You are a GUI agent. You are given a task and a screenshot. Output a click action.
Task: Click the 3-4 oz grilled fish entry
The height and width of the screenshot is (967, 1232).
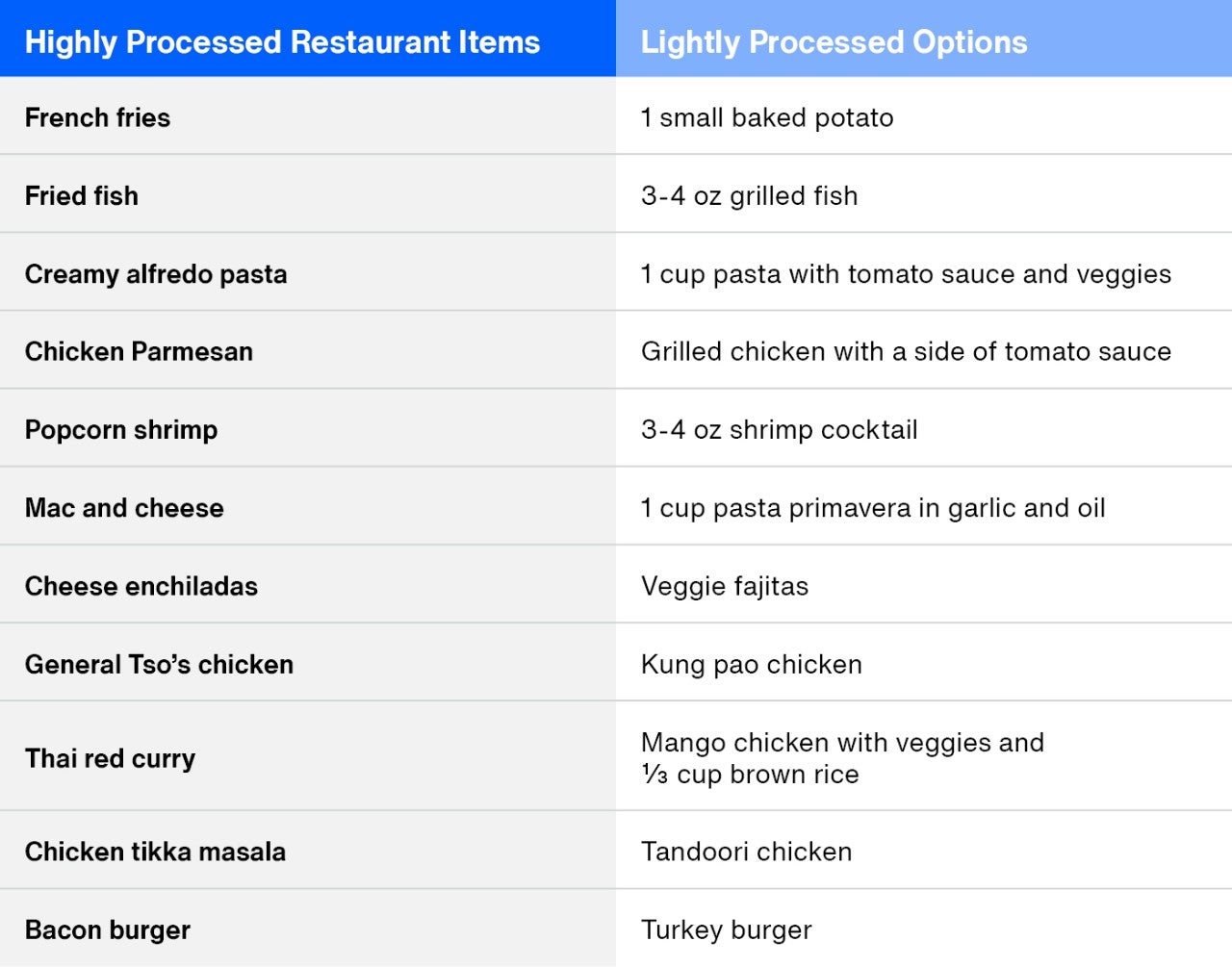[749, 195]
